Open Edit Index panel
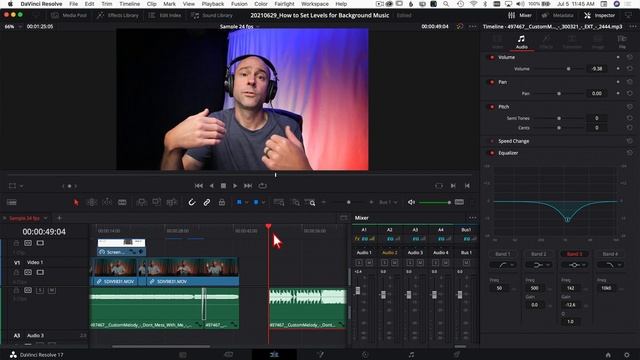 (165, 16)
